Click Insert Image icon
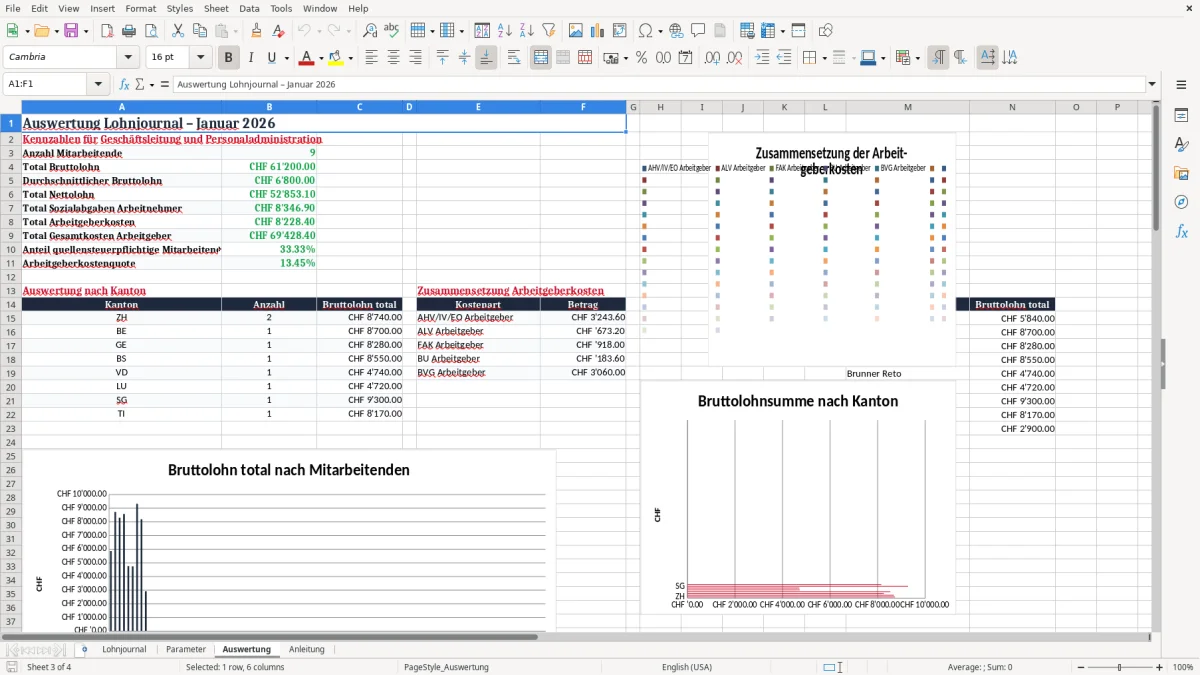Image resolution: width=1200 pixels, height=675 pixels. click(576, 31)
